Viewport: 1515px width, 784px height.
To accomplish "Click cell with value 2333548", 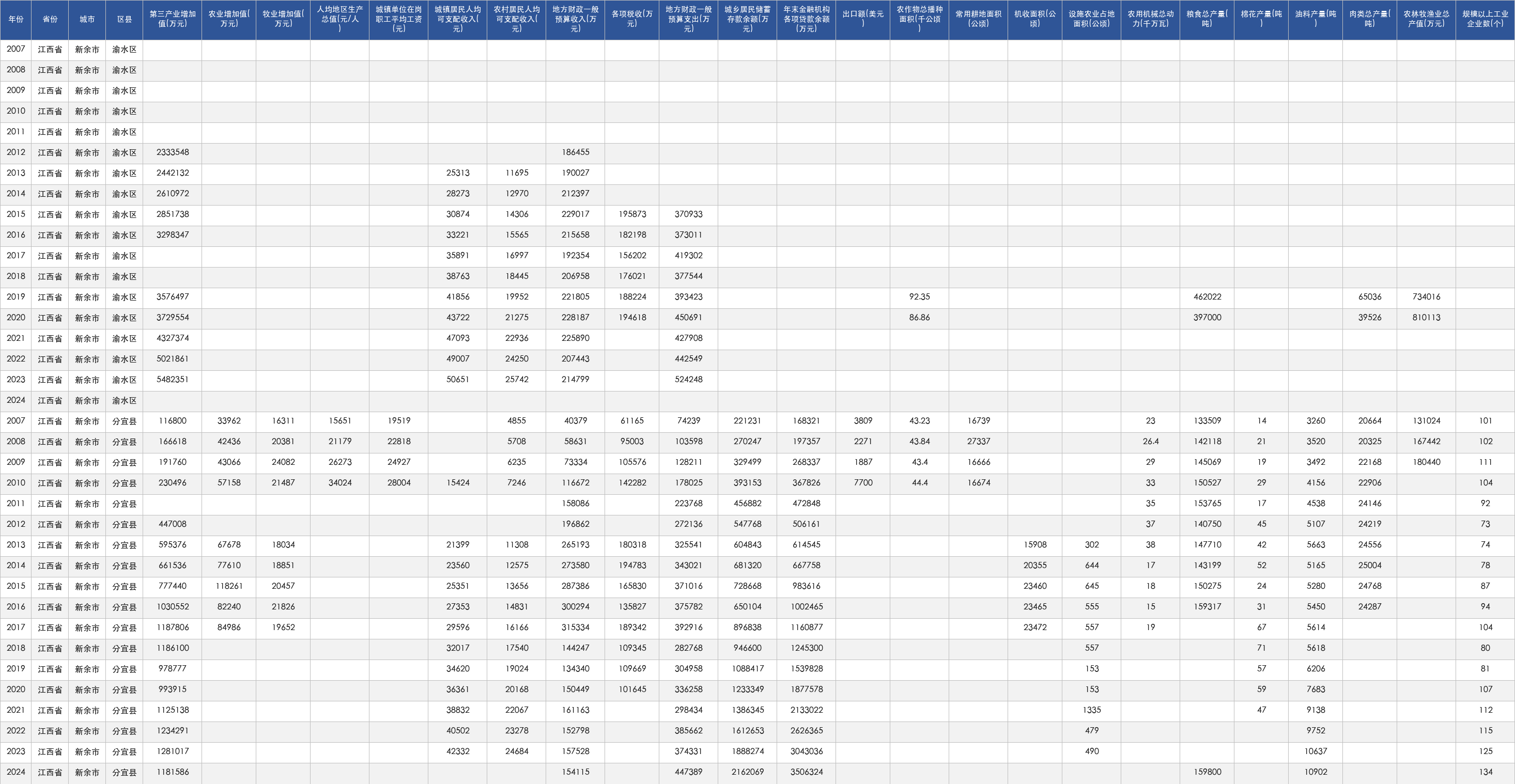I will coord(172,153).
